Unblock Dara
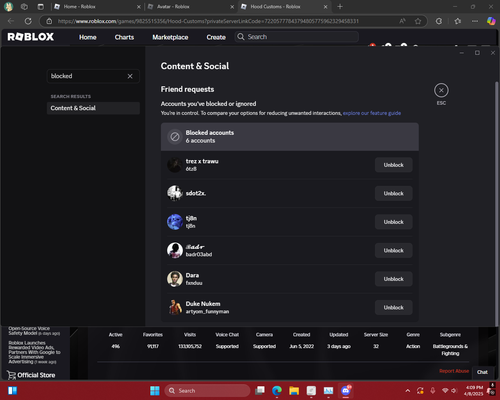The height and width of the screenshot is (400, 500). (393, 279)
